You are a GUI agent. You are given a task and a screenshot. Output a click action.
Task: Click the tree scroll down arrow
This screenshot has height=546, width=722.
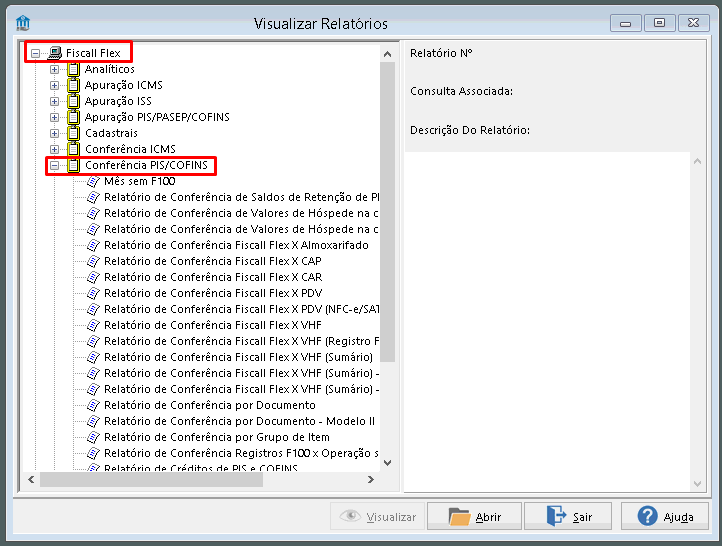[x=388, y=463]
